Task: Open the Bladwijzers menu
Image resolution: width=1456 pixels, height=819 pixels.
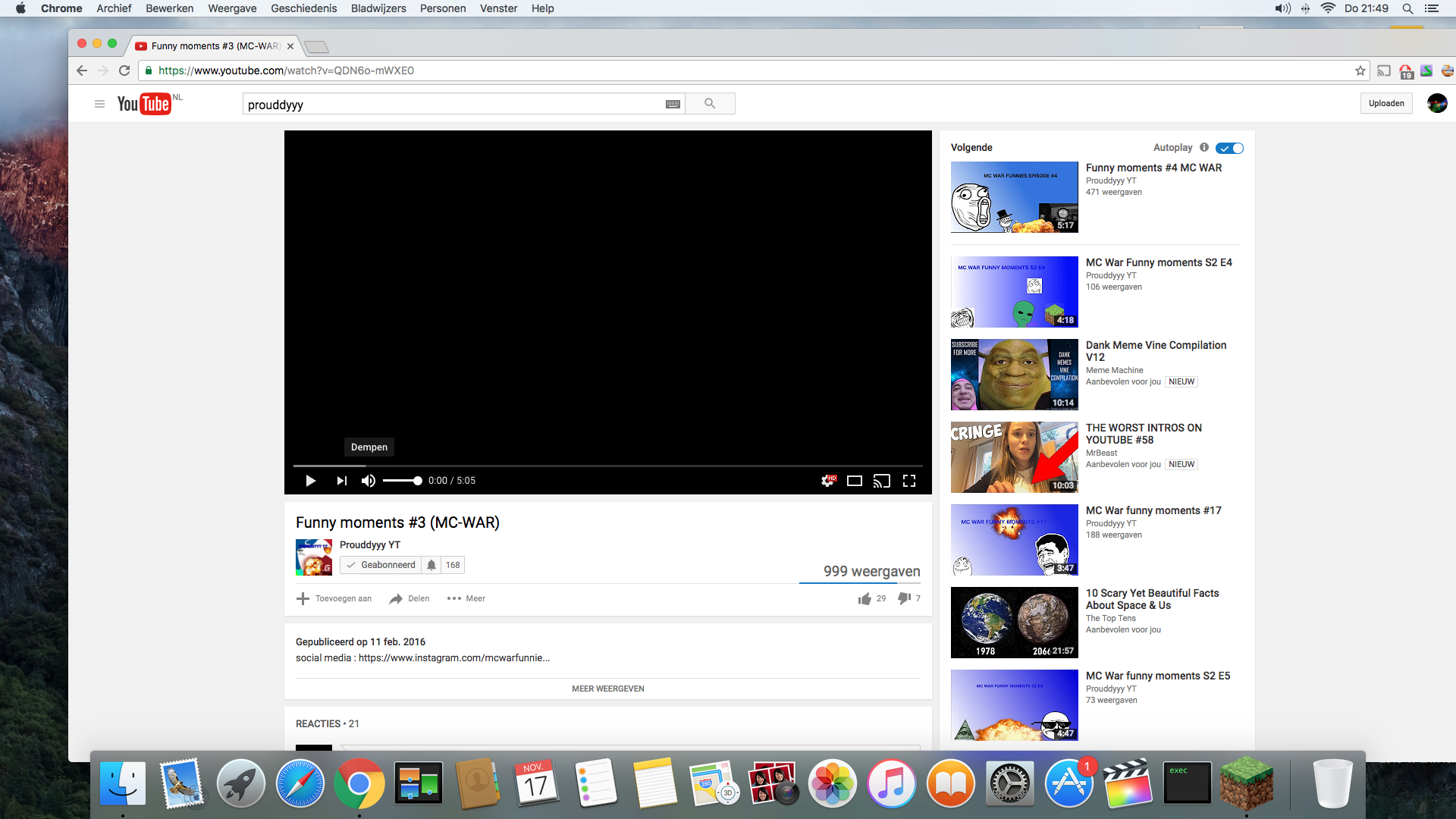Action: (x=378, y=8)
